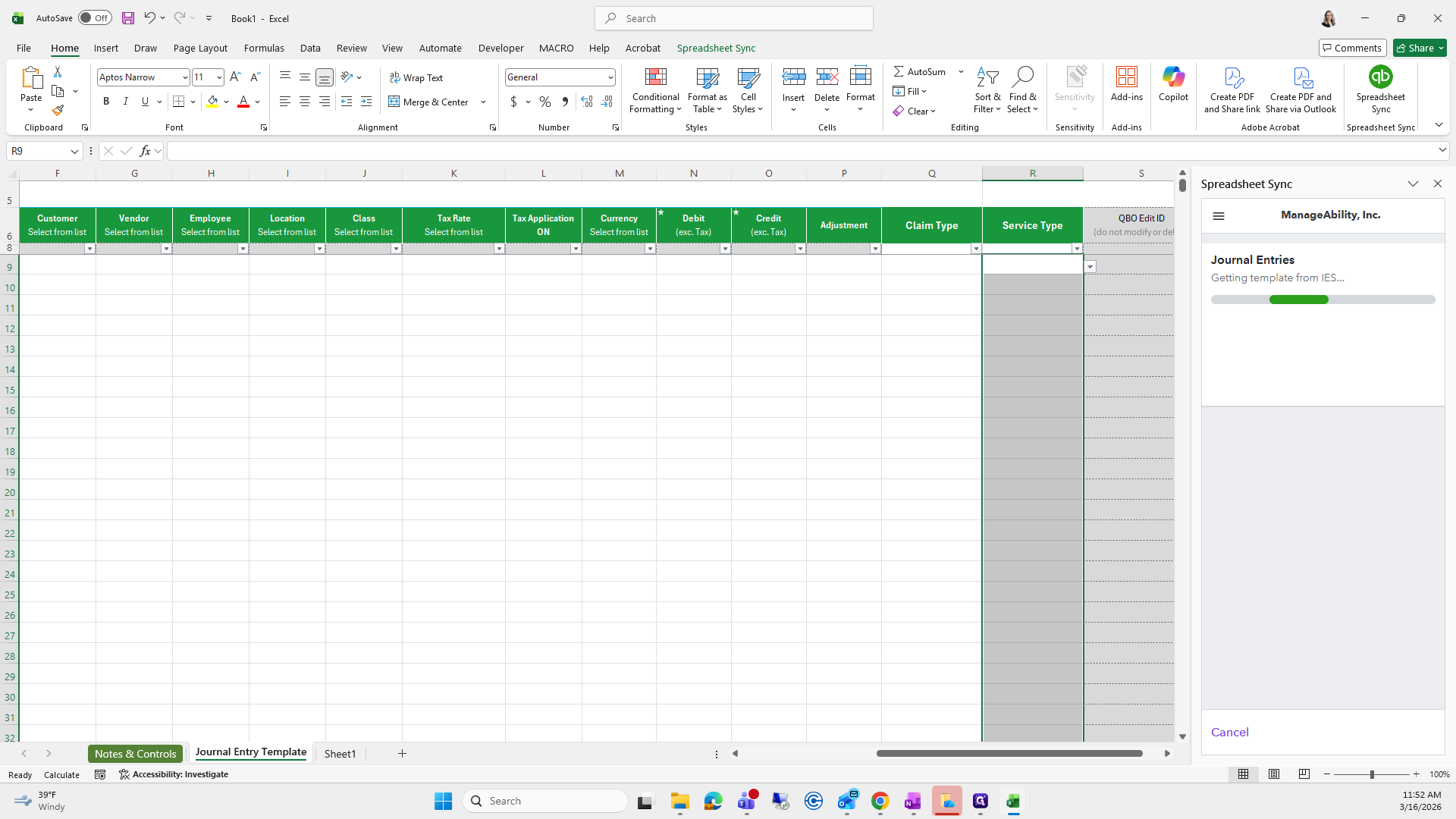Click the Spreadsheet Sync QuickBooks icon
Viewport: 1456px width, 819px height.
pyautogui.click(x=1380, y=77)
